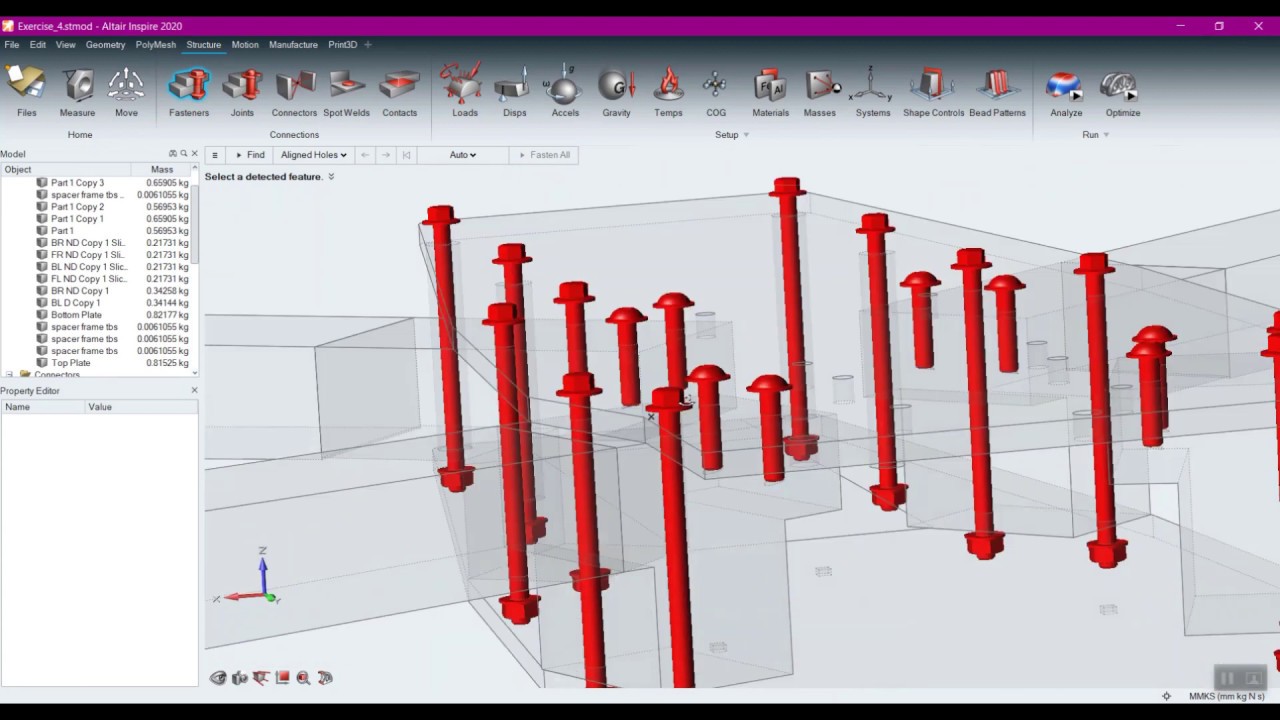Switch to the Motion ribbon tab
Screen dimensions: 1280x720
(245, 45)
